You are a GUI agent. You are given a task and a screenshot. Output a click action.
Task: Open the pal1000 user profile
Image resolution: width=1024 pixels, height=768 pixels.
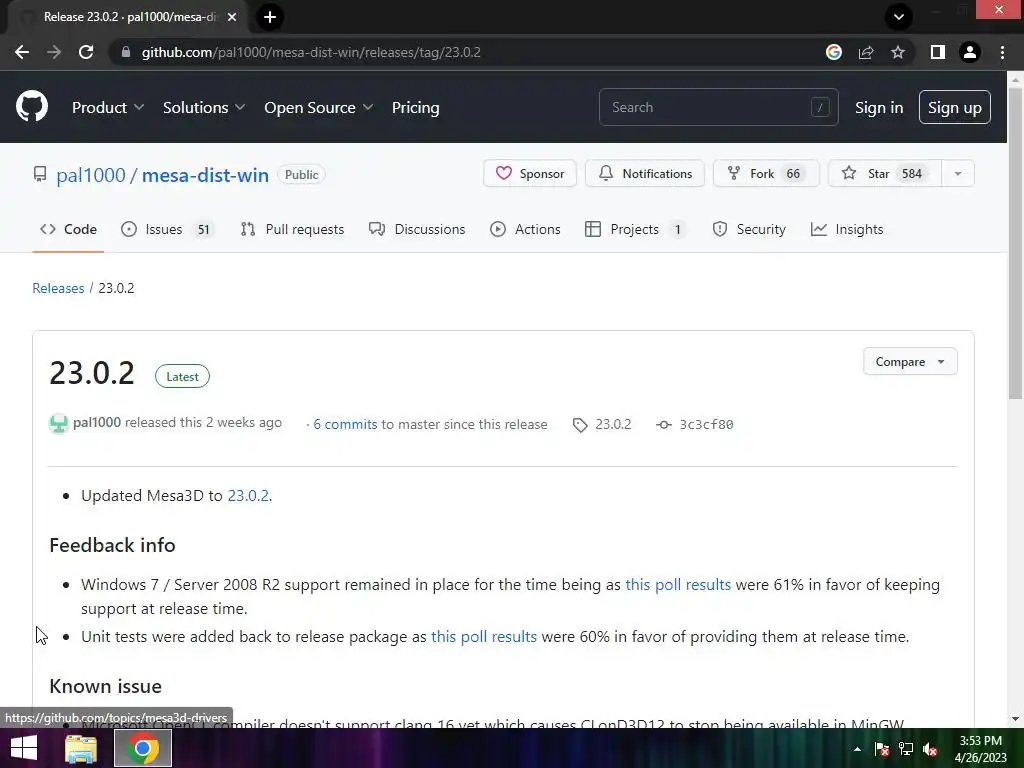91,175
